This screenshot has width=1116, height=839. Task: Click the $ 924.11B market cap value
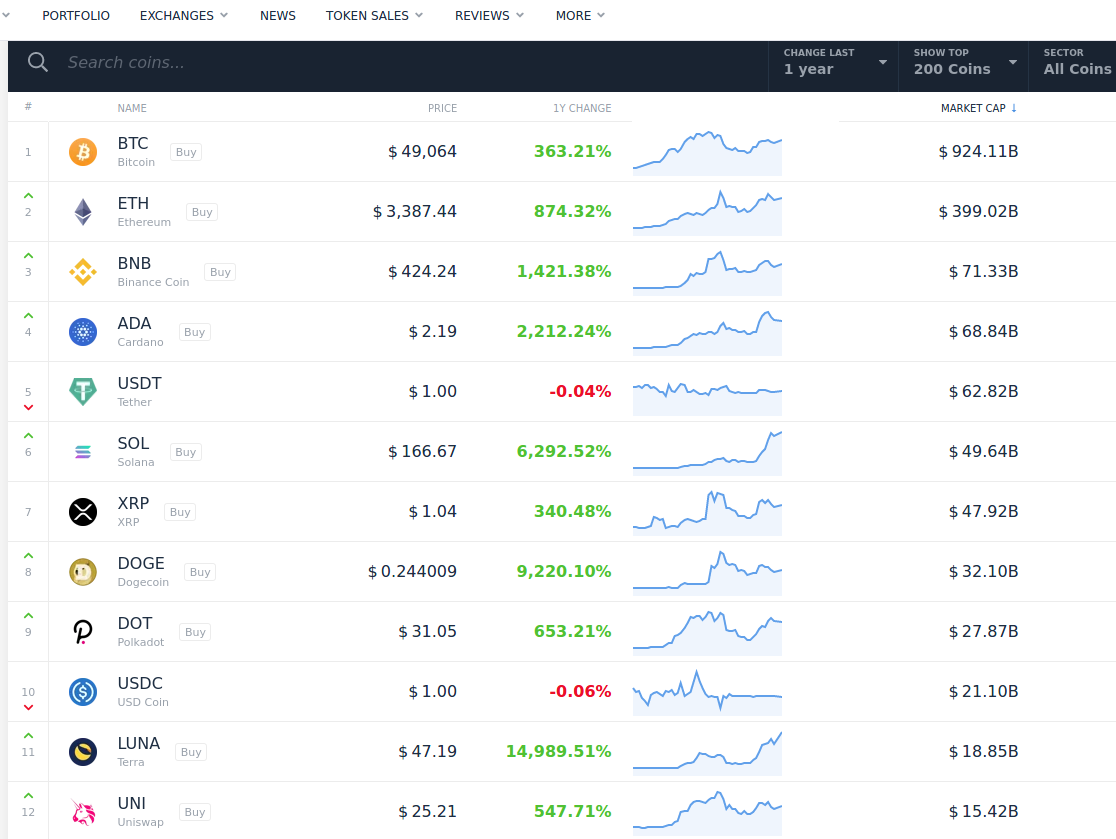(978, 152)
